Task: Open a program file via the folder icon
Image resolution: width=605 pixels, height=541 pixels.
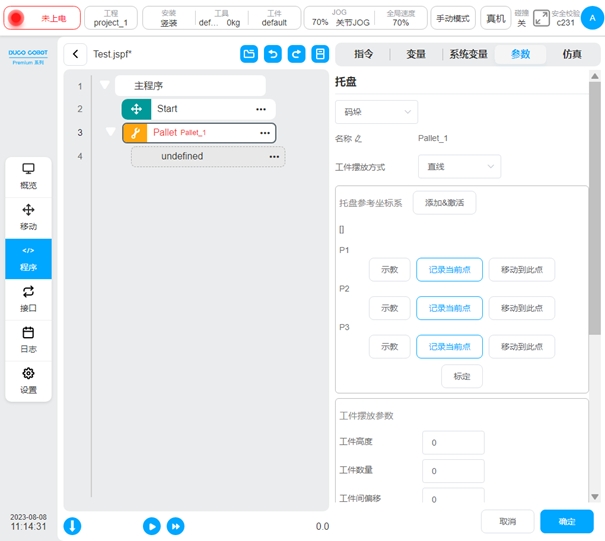Action: pos(248,55)
